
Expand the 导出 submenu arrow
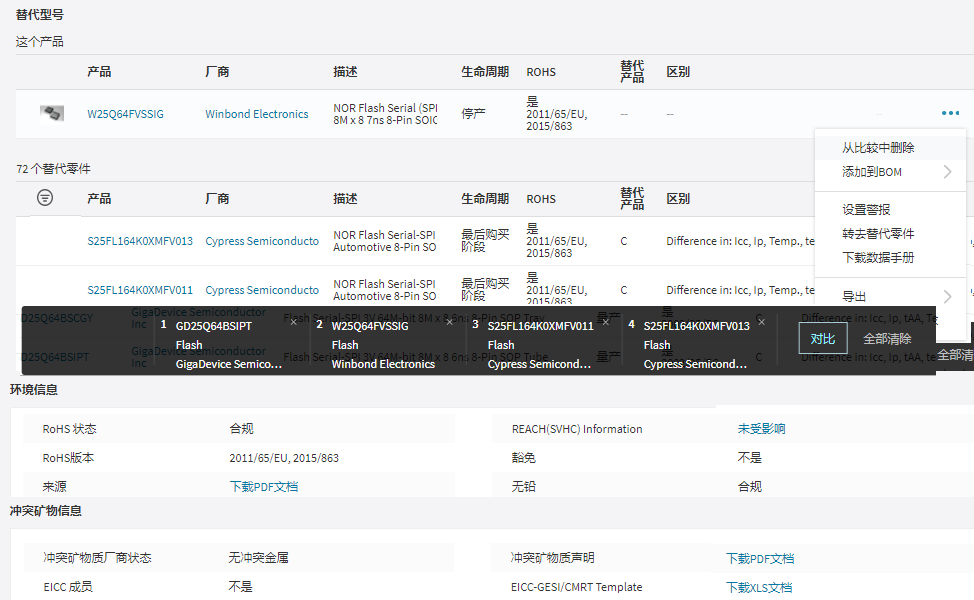[x=947, y=296]
